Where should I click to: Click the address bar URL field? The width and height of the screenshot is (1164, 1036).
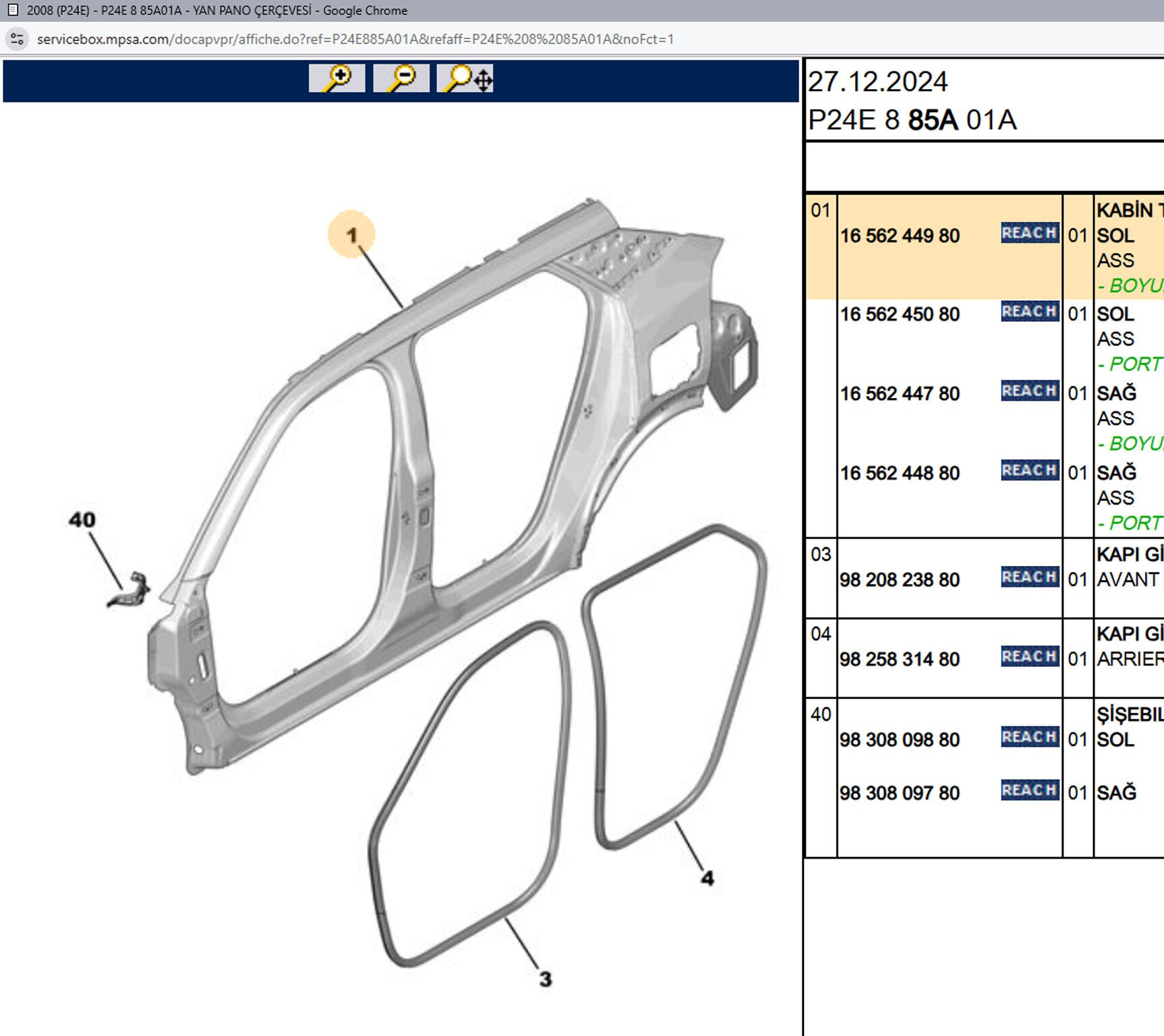355,39
